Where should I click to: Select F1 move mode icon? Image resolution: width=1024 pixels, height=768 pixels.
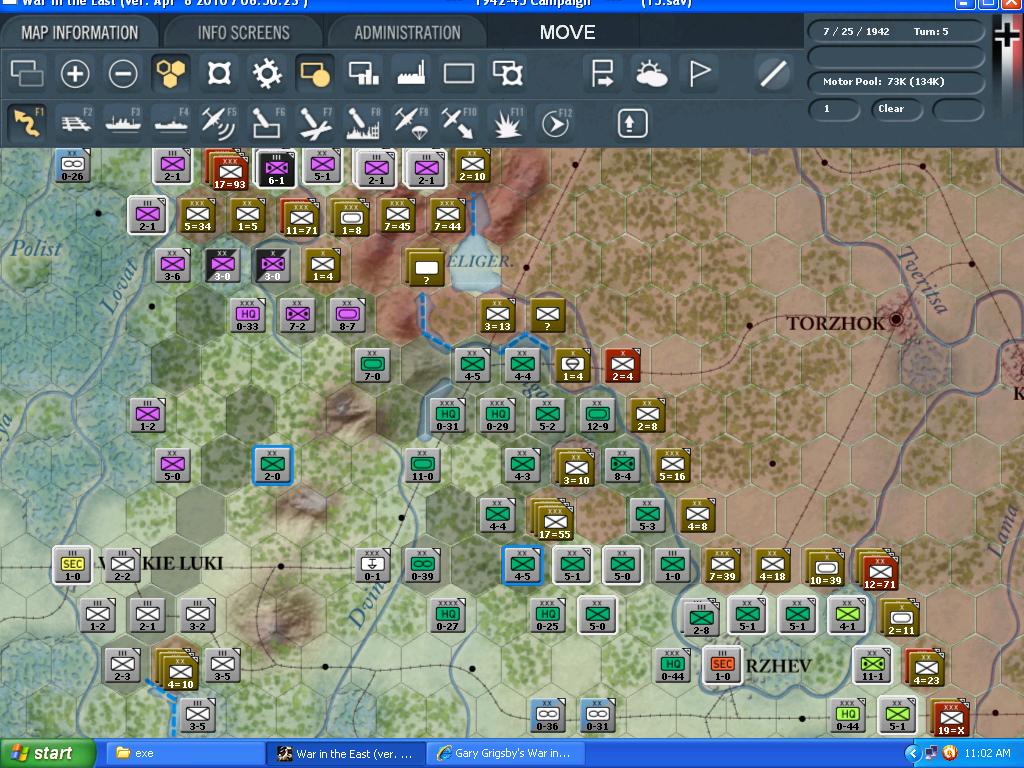(27, 123)
